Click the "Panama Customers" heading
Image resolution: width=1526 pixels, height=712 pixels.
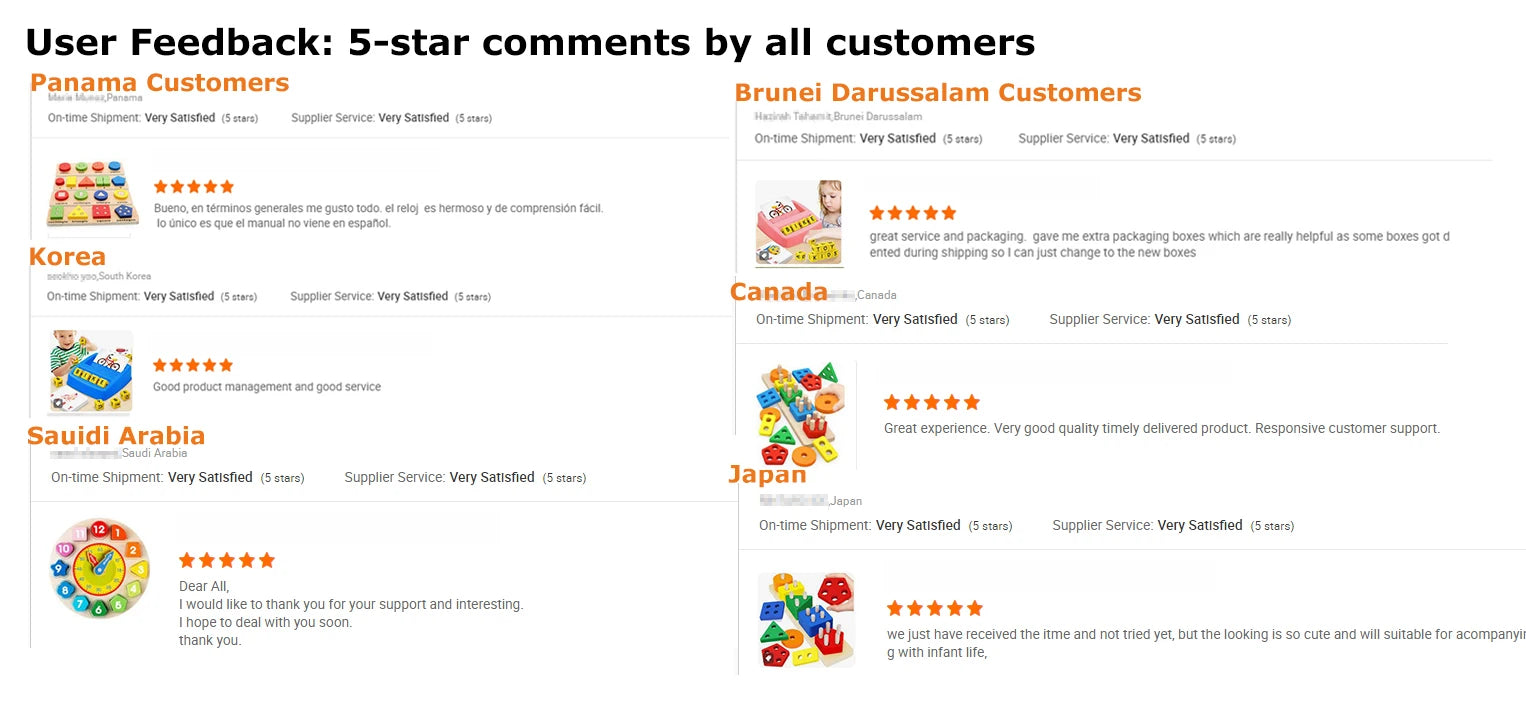(159, 82)
